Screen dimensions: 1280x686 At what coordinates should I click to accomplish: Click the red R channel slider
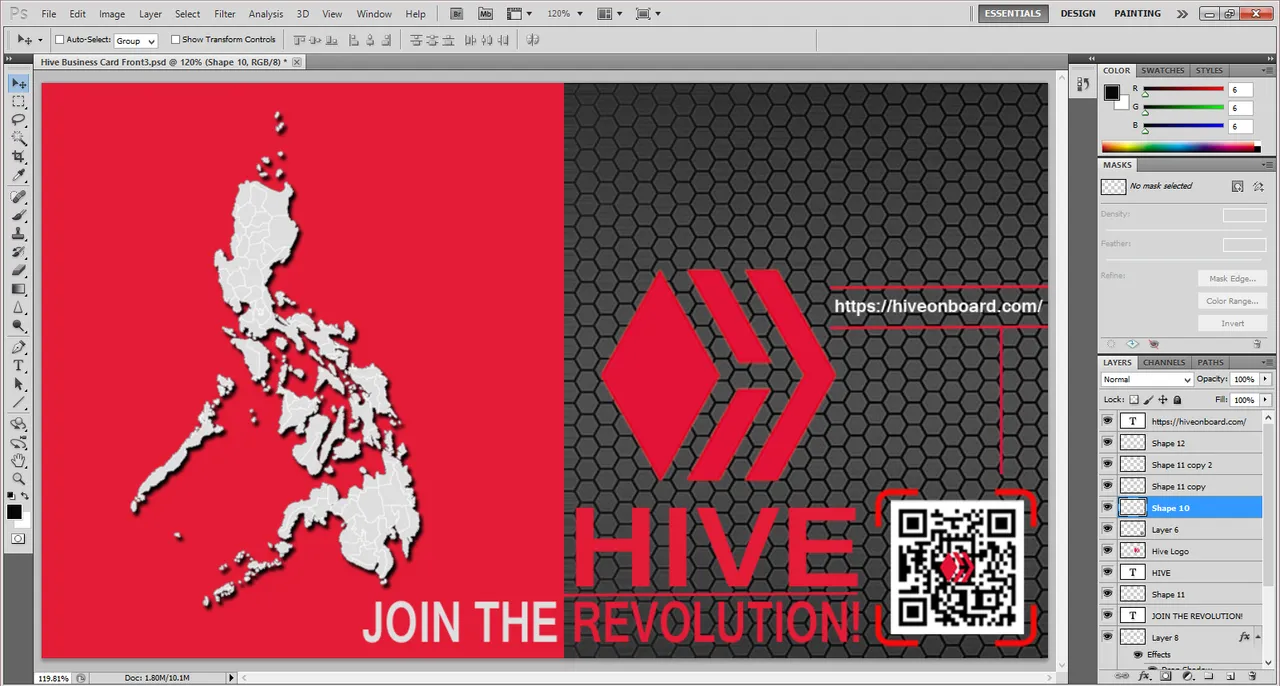point(1184,90)
